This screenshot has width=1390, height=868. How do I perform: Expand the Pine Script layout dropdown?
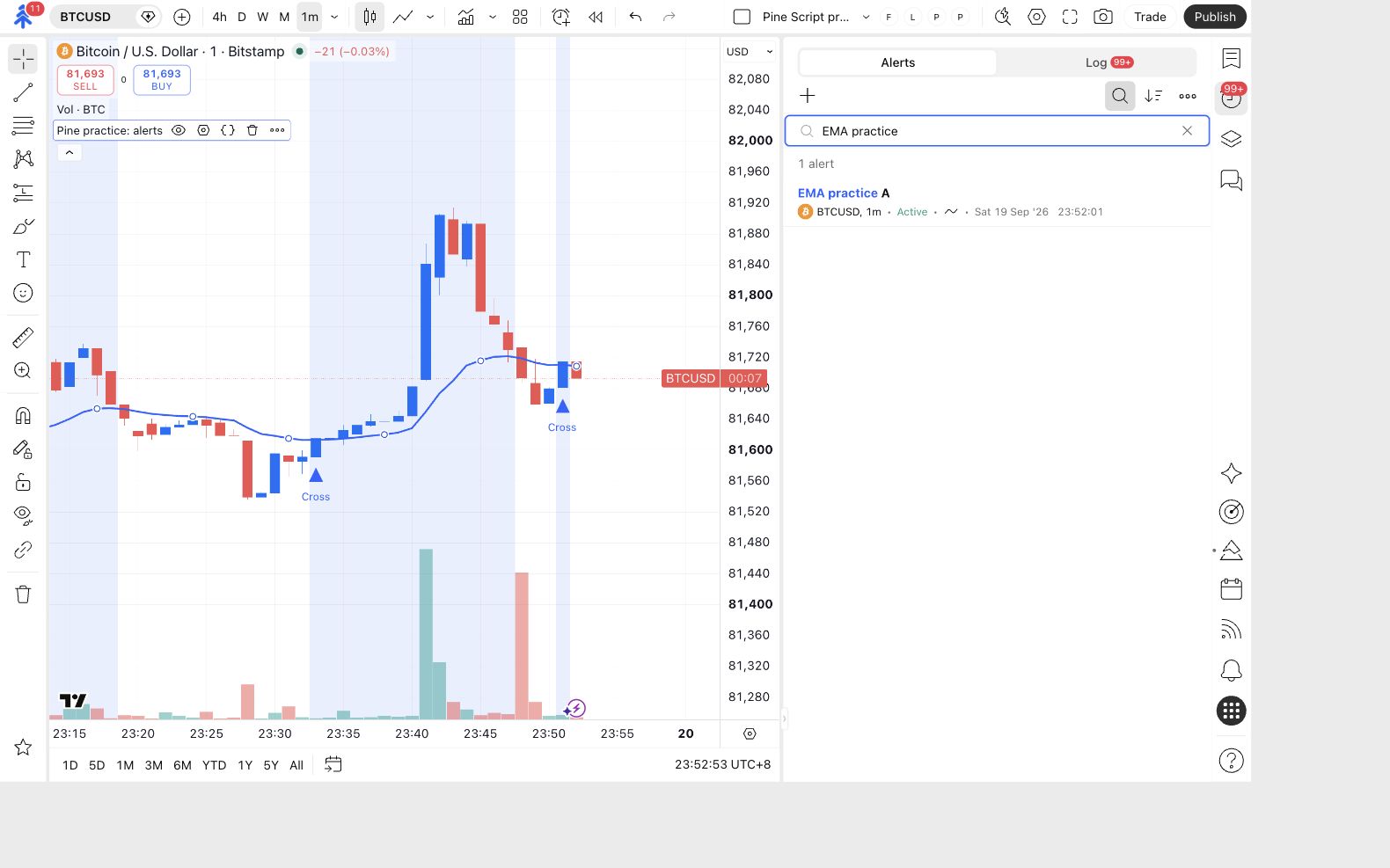coord(866,17)
